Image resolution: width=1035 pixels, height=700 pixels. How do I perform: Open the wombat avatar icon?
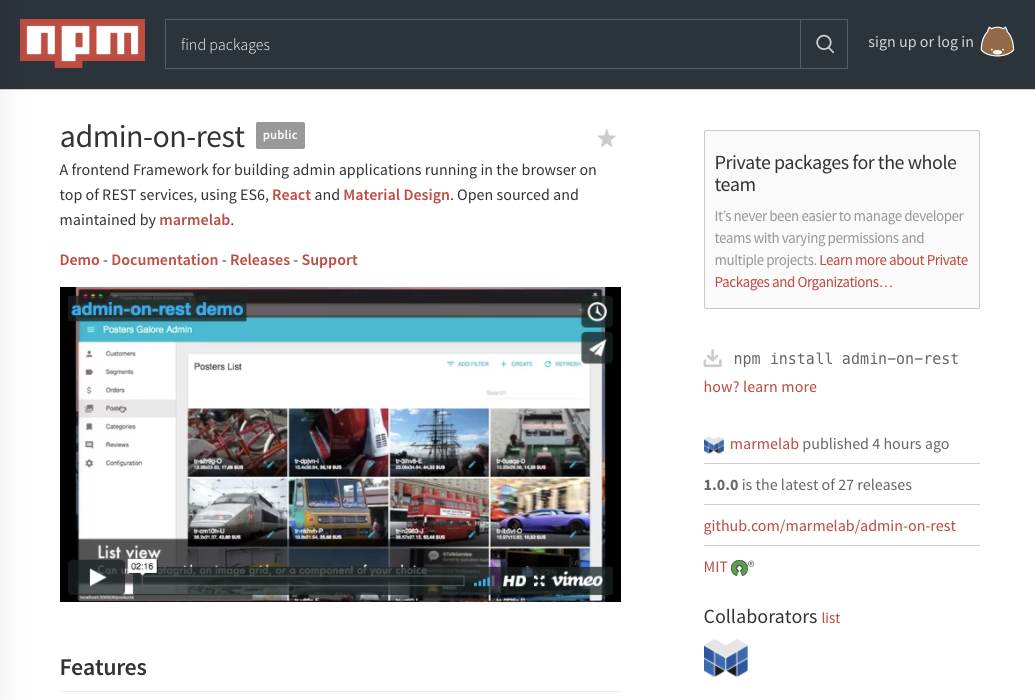(997, 43)
